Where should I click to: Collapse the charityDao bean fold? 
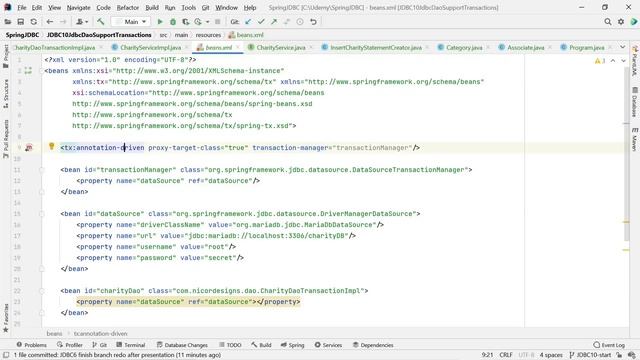click(x=42, y=291)
